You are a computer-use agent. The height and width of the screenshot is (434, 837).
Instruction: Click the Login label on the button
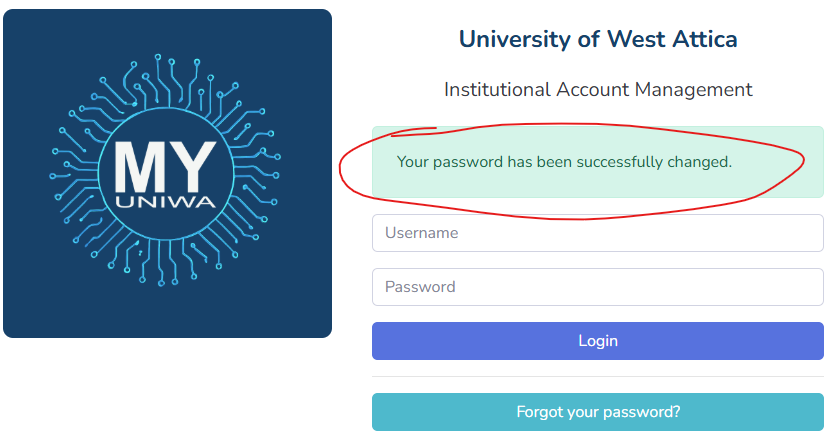click(597, 341)
